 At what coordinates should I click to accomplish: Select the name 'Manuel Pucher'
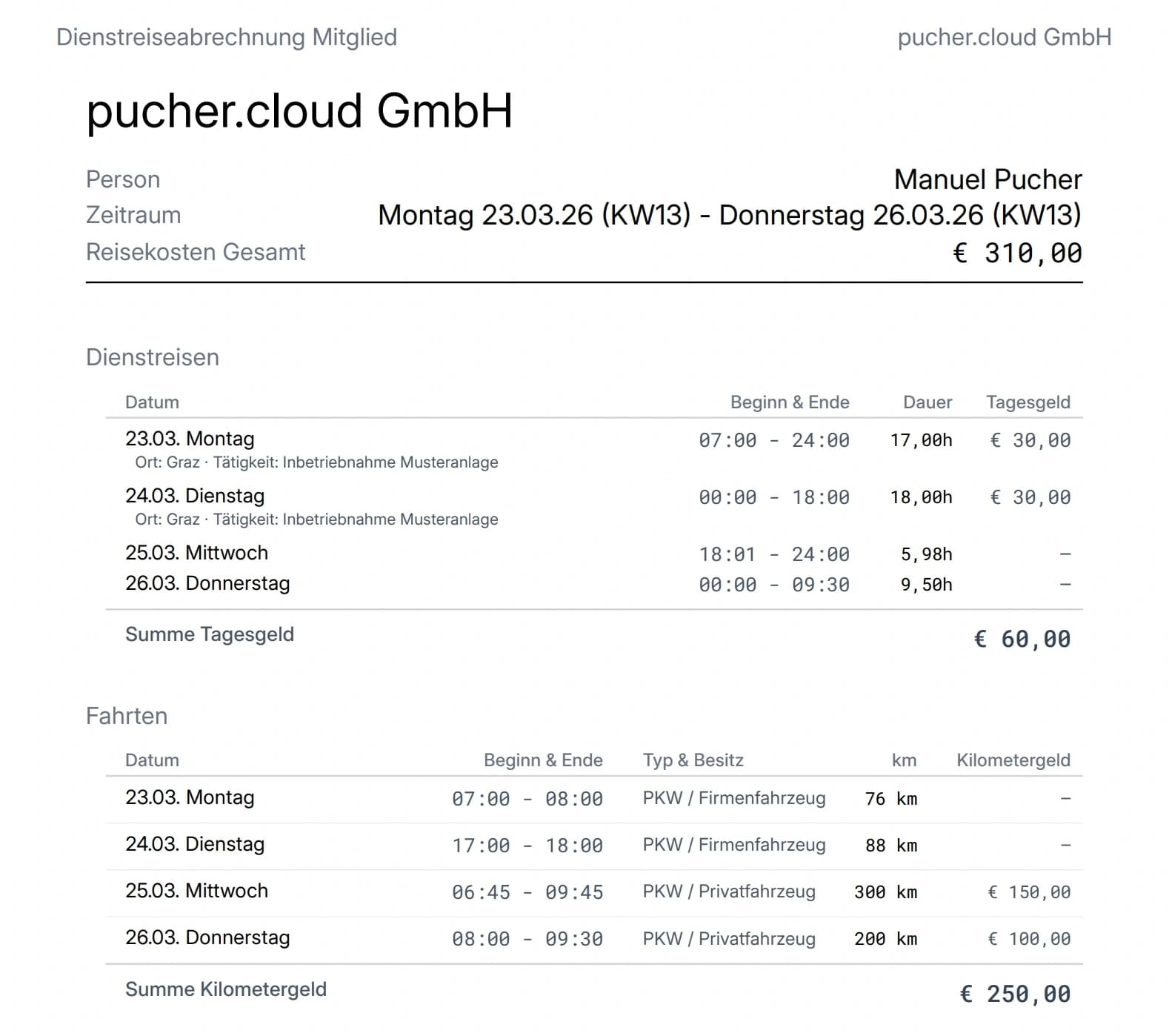pos(988,179)
